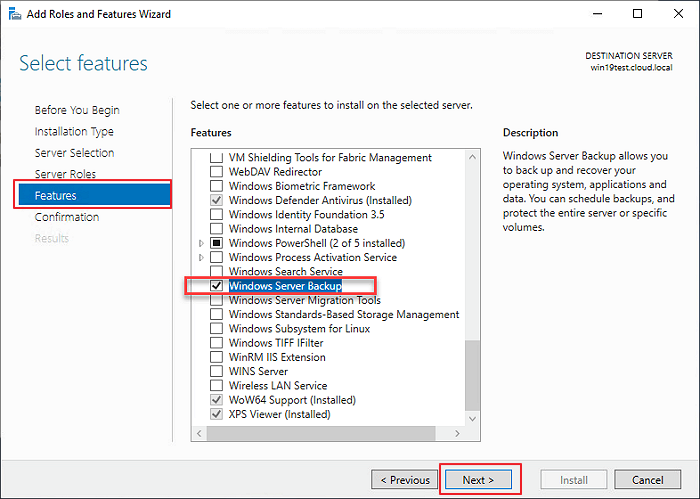700x499 pixels.
Task: Tick the Windows Biometric Framework checkbox
Action: tap(216, 186)
